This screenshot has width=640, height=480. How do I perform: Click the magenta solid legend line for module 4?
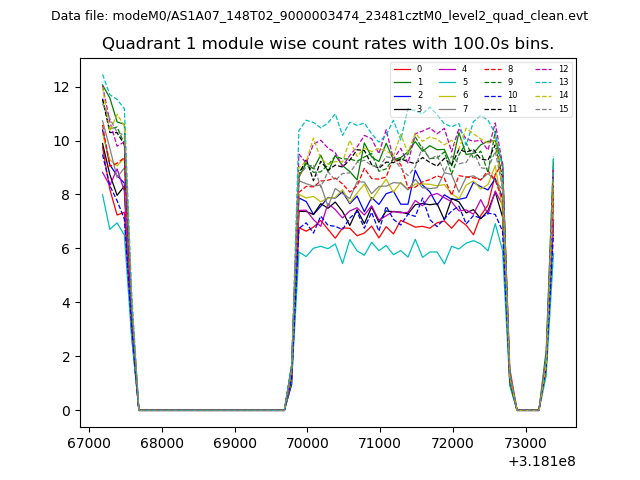[x=448, y=69]
